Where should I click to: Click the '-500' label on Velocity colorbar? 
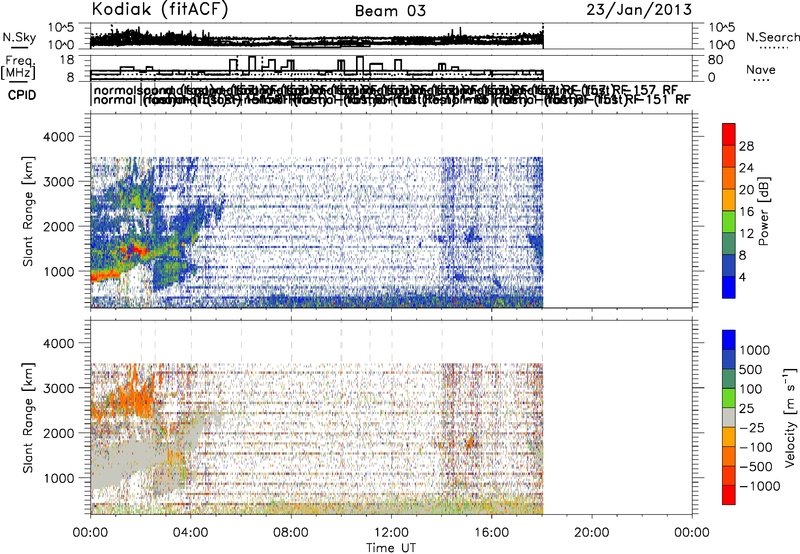(x=756, y=466)
